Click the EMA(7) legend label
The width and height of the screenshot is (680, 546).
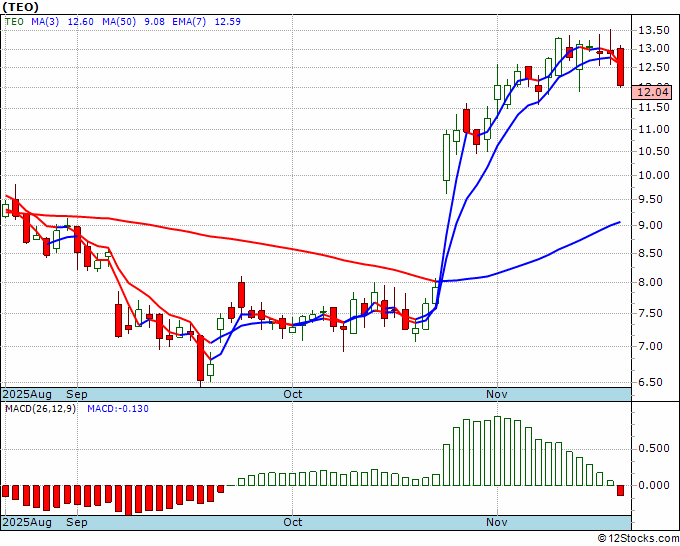click(189, 22)
